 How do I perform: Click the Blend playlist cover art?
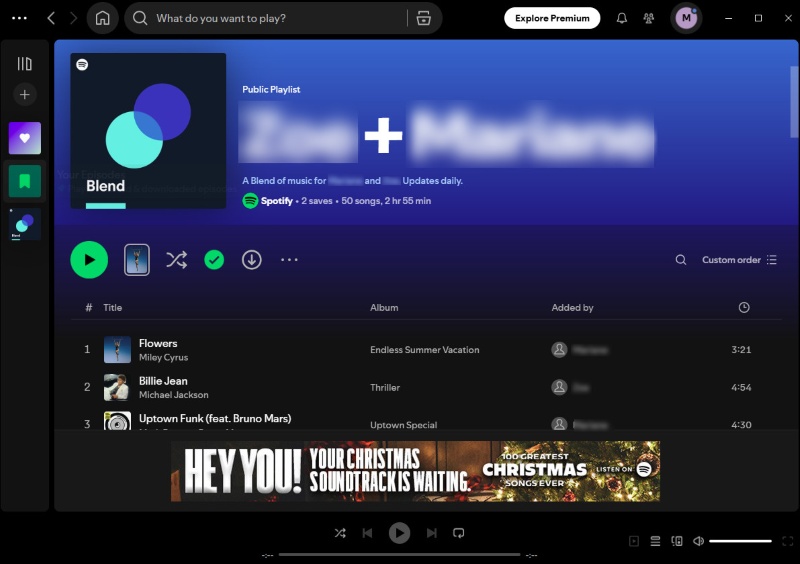148,131
